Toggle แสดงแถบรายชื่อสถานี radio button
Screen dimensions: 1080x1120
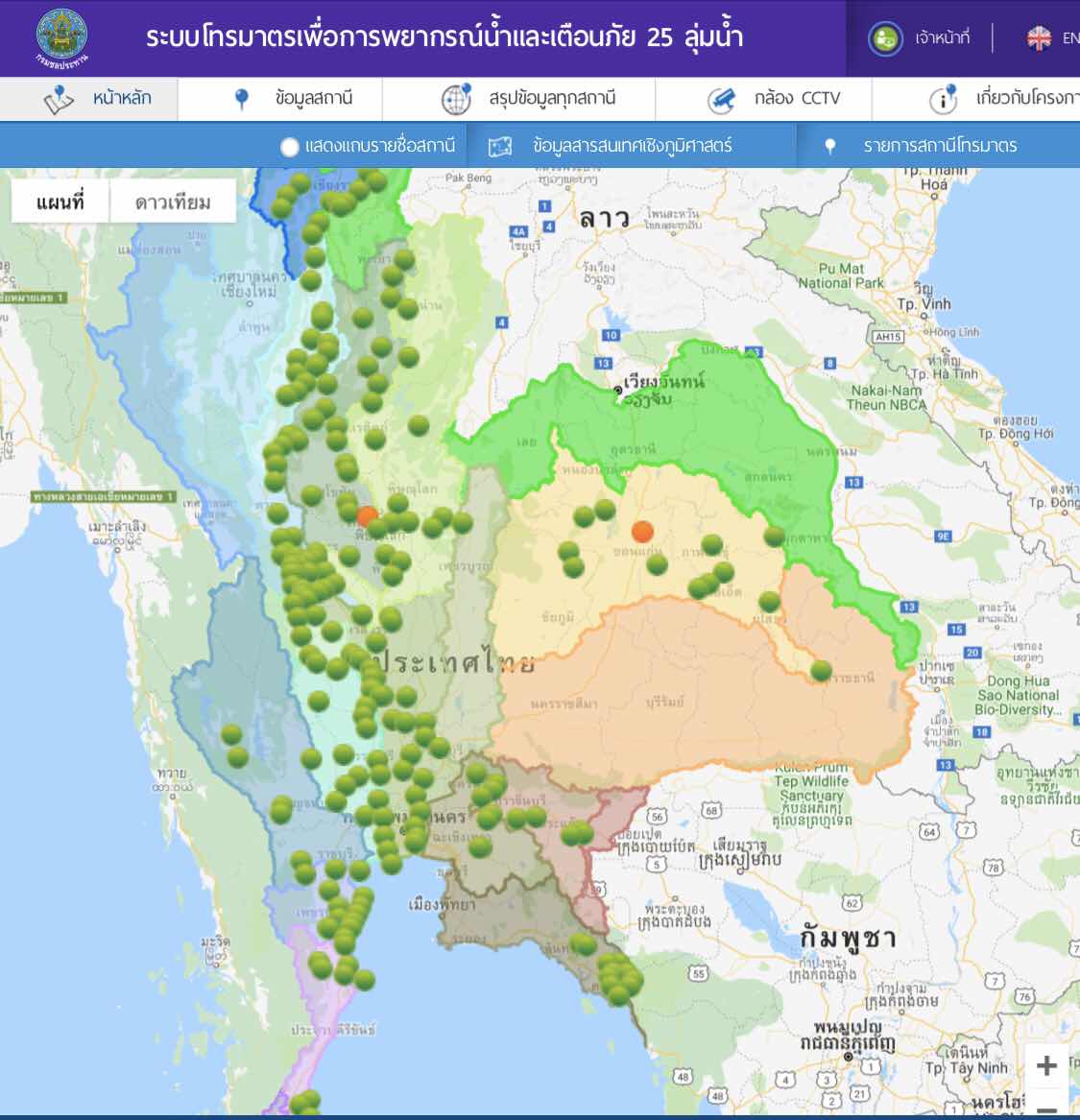pyautogui.click(x=289, y=147)
